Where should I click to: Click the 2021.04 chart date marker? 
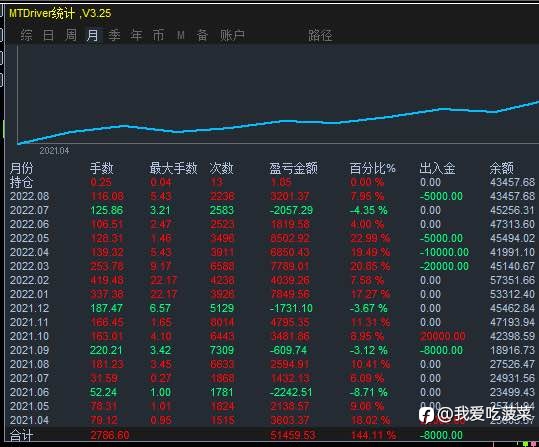(54, 151)
